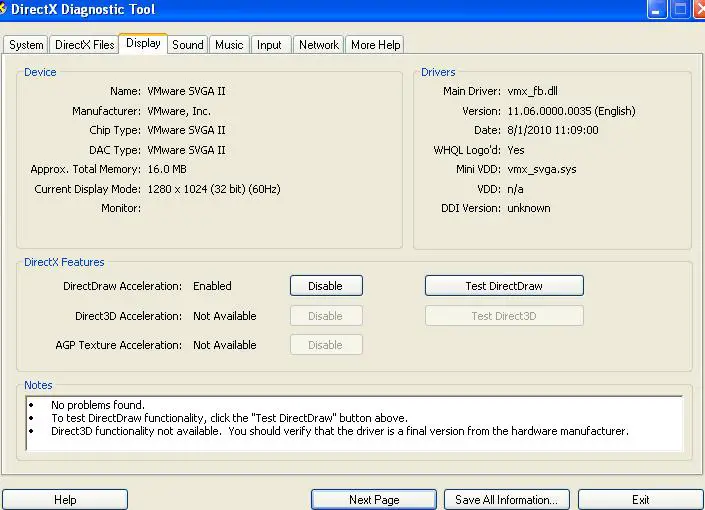Click the "To test DirectDraw functionality" note
The width and height of the screenshot is (705, 510).
click(x=229, y=418)
